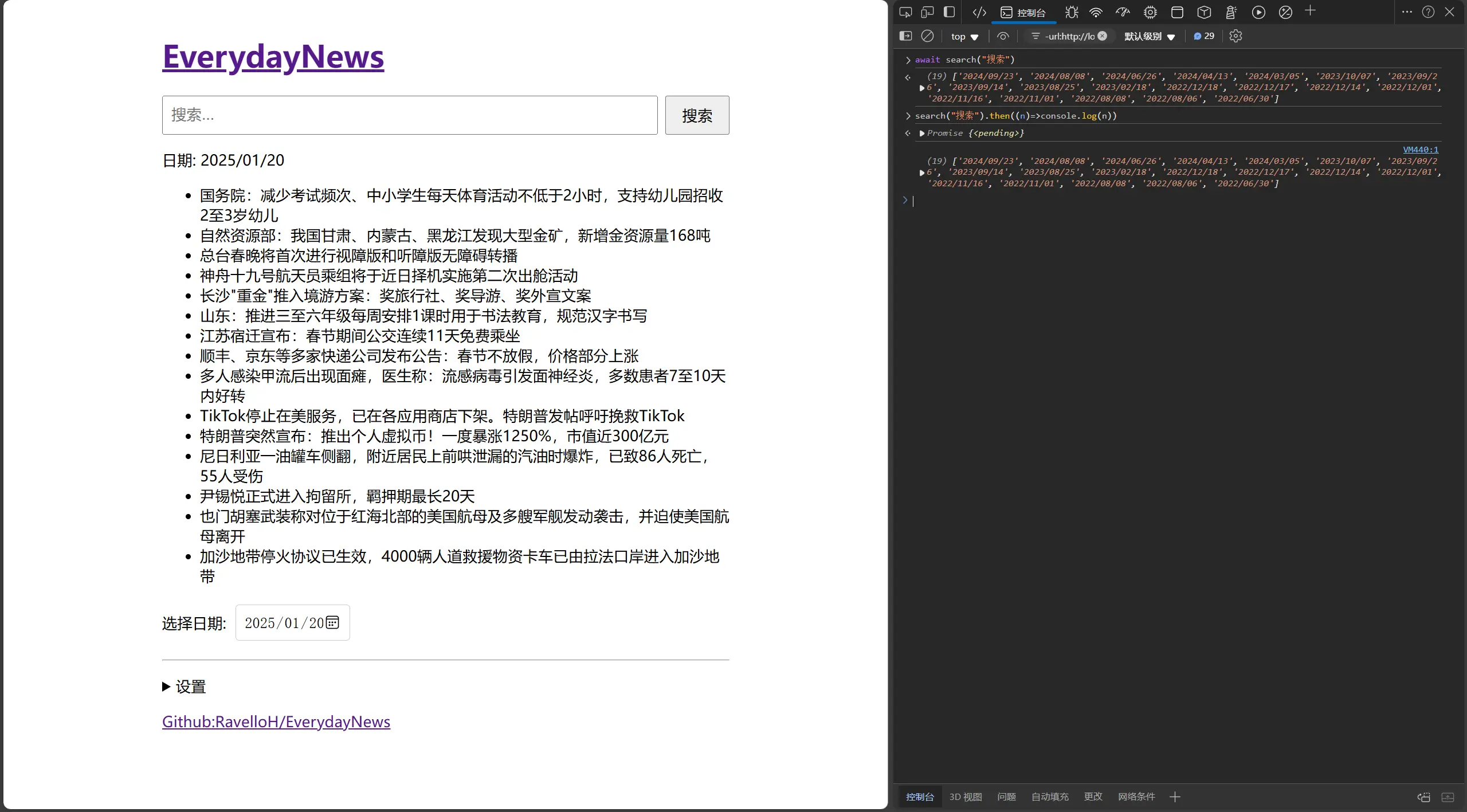
Task: Click the drawer undock icon at bottom right
Action: [1423, 797]
